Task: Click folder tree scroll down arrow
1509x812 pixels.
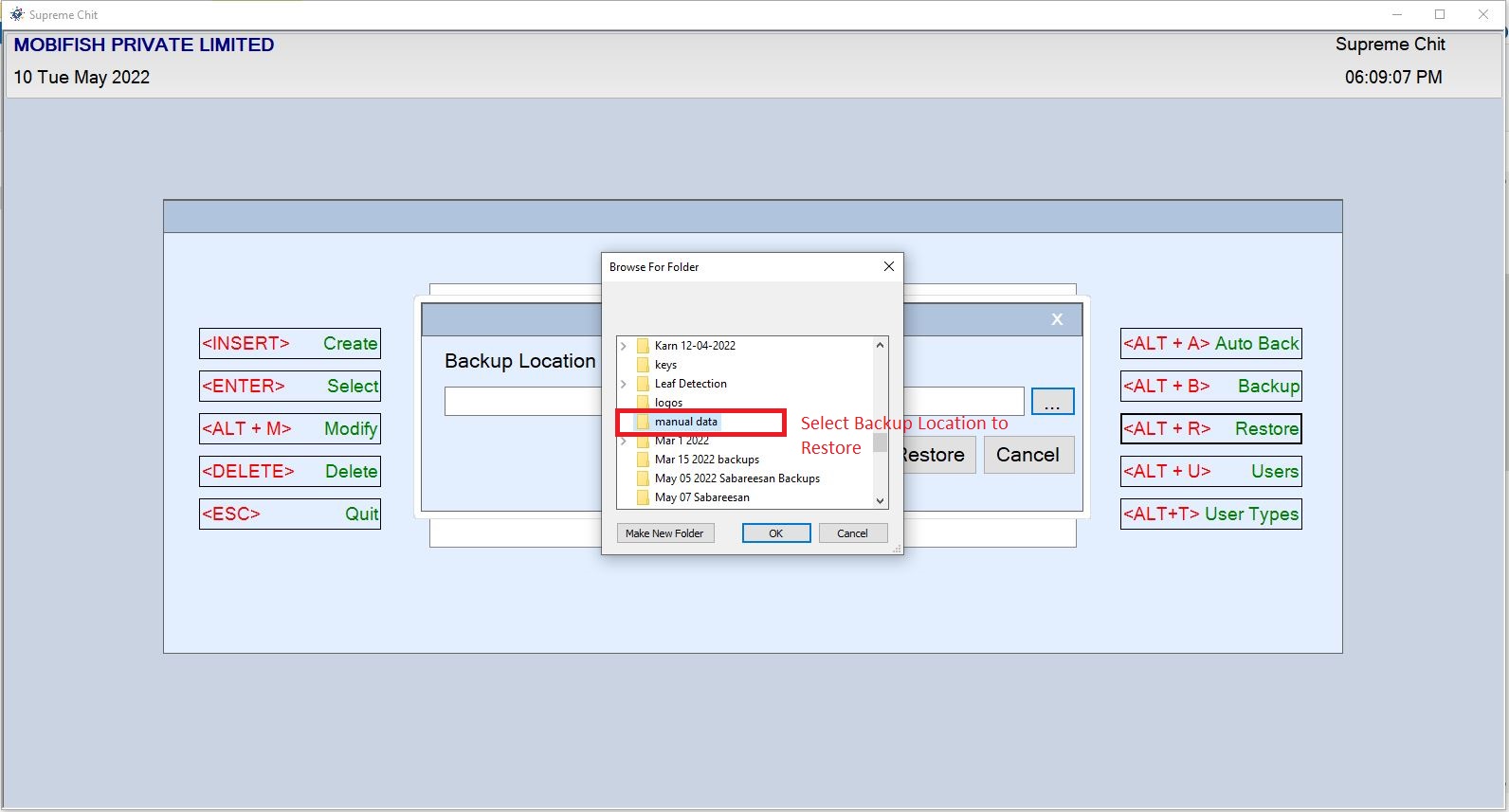Action: (881, 500)
